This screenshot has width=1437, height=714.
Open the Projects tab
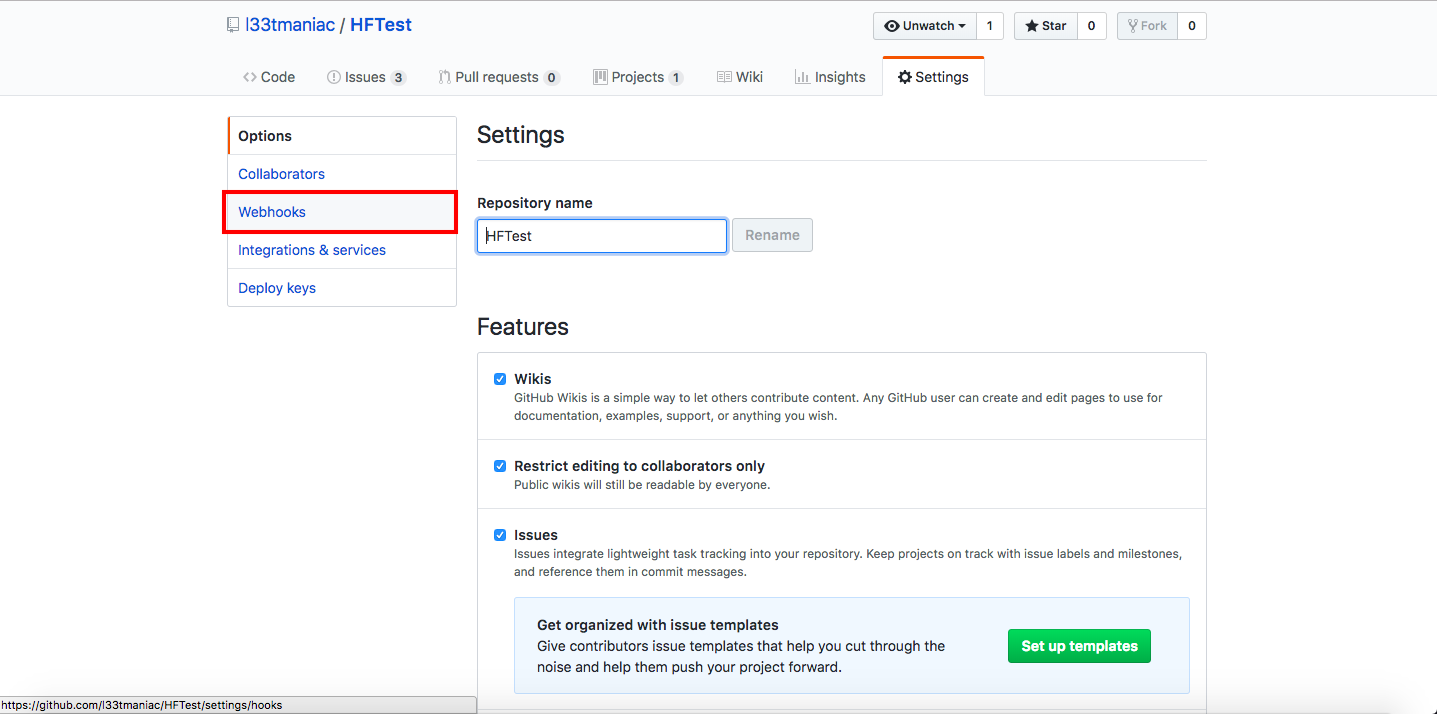coord(637,76)
